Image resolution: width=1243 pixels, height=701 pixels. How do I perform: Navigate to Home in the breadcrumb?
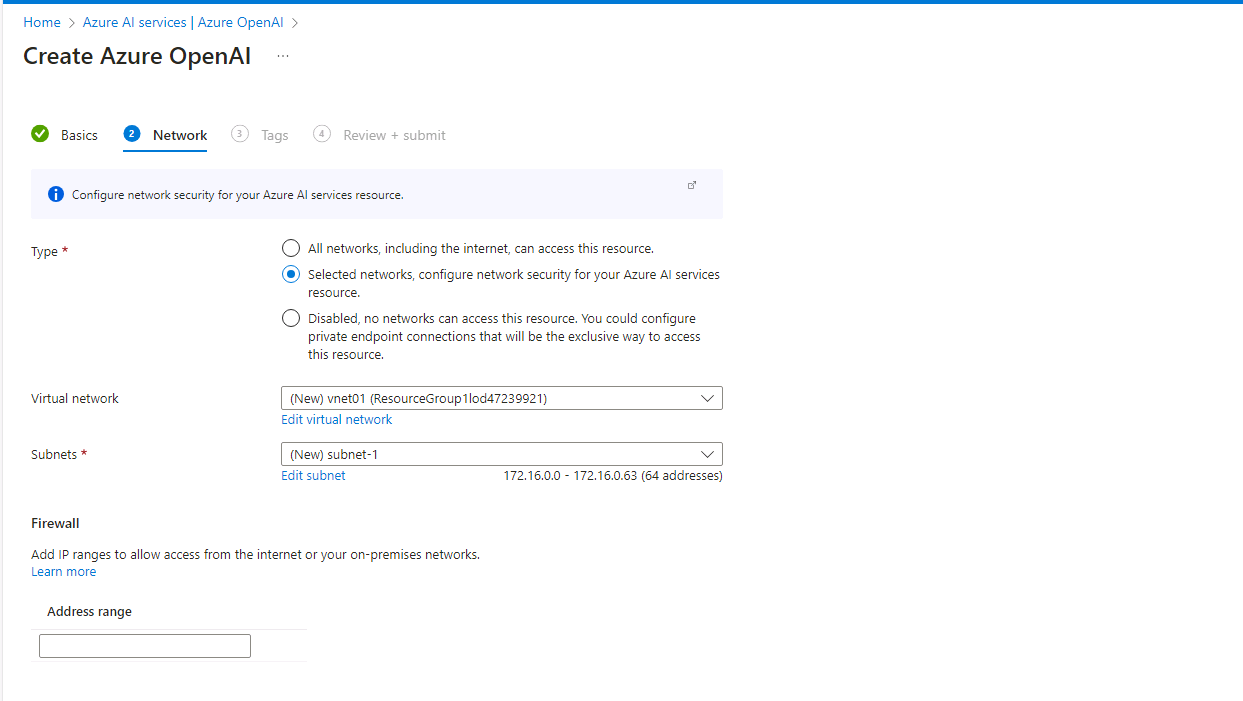(42, 22)
